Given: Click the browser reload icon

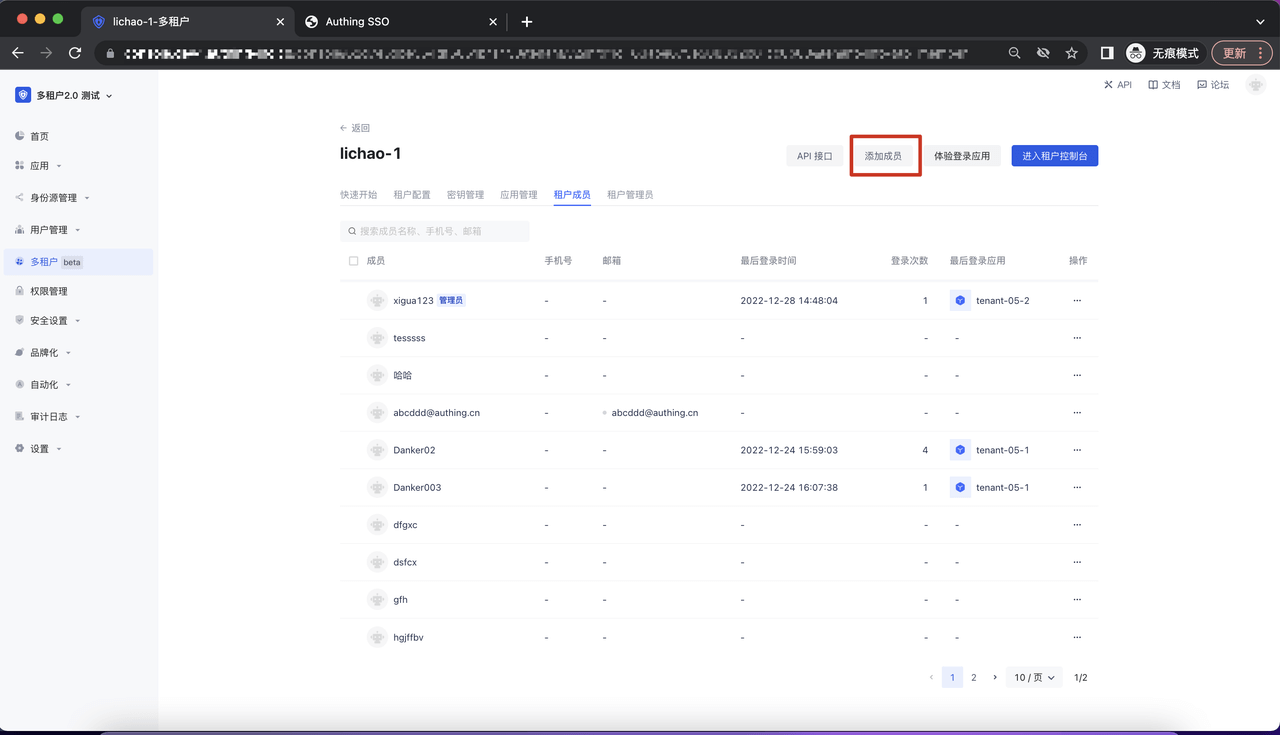Looking at the screenshot, I should [75, 53].
